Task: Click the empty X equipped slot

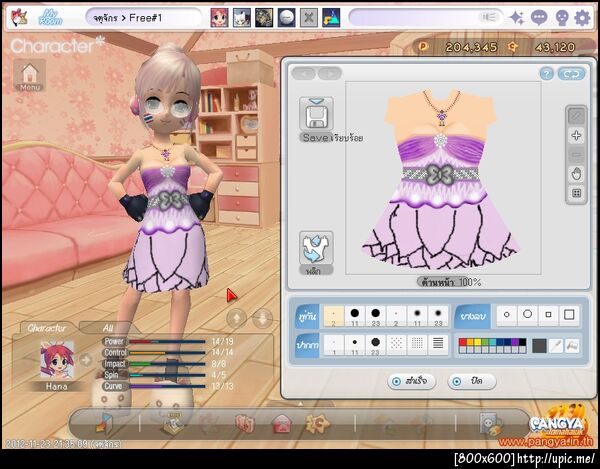Action: click(x=309, y=18)
